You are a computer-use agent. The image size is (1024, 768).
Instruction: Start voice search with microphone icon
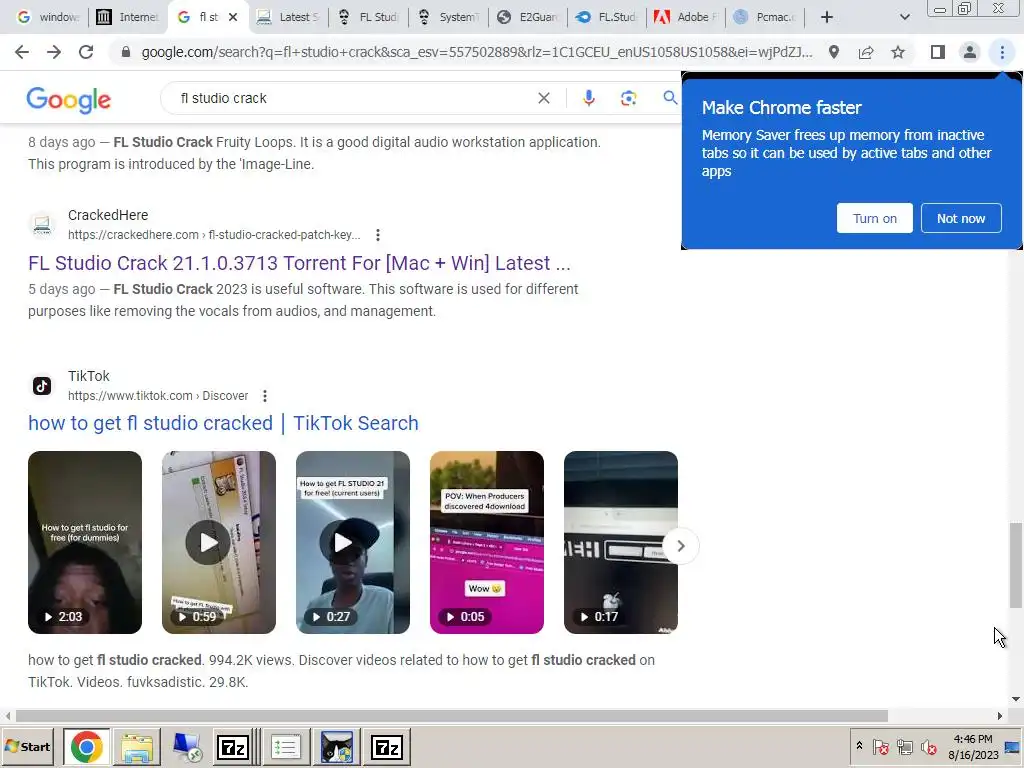(588, 98)
